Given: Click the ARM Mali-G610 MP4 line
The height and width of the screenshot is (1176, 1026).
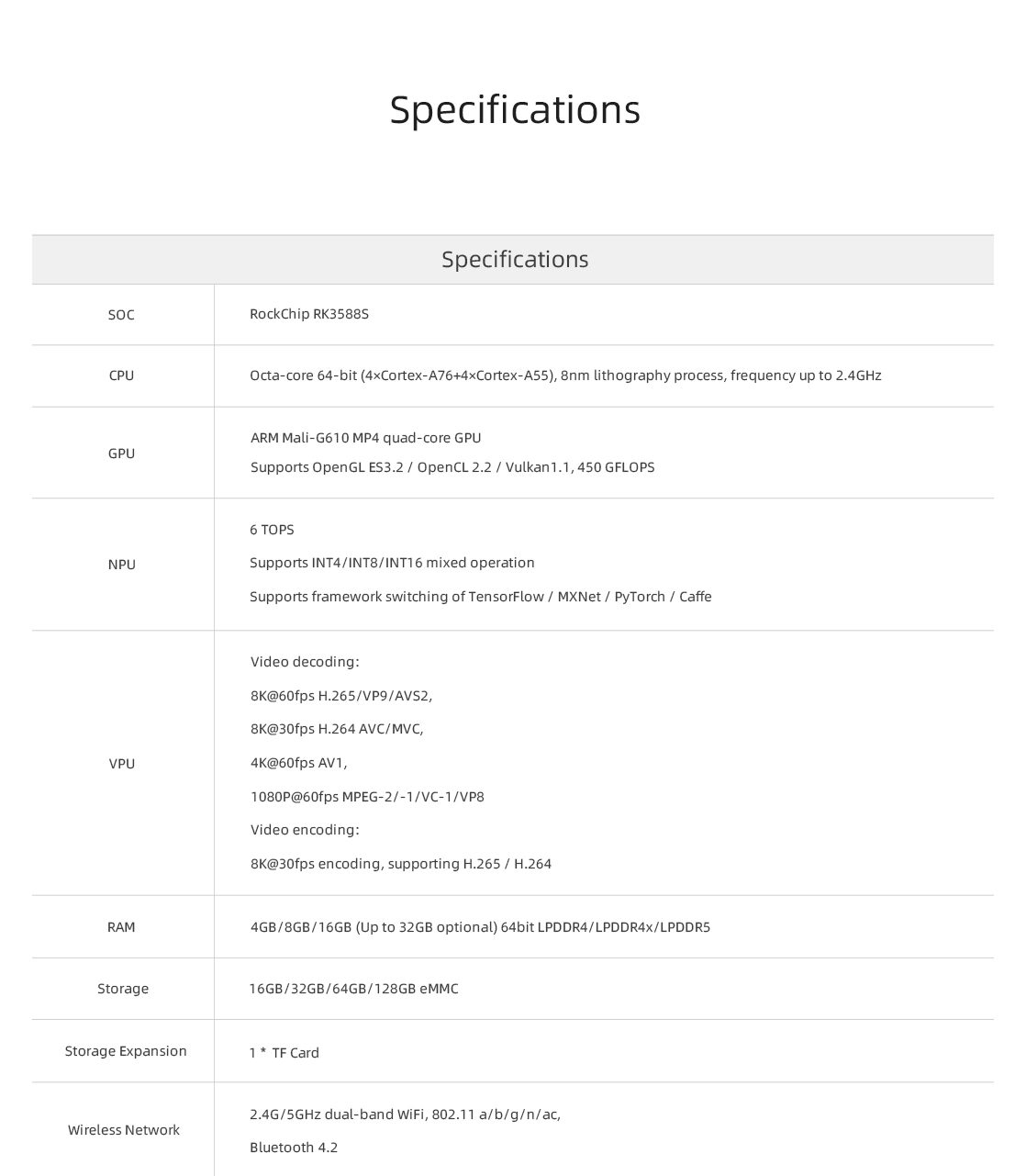Looking at the screenshot, I should coord(366,438).
